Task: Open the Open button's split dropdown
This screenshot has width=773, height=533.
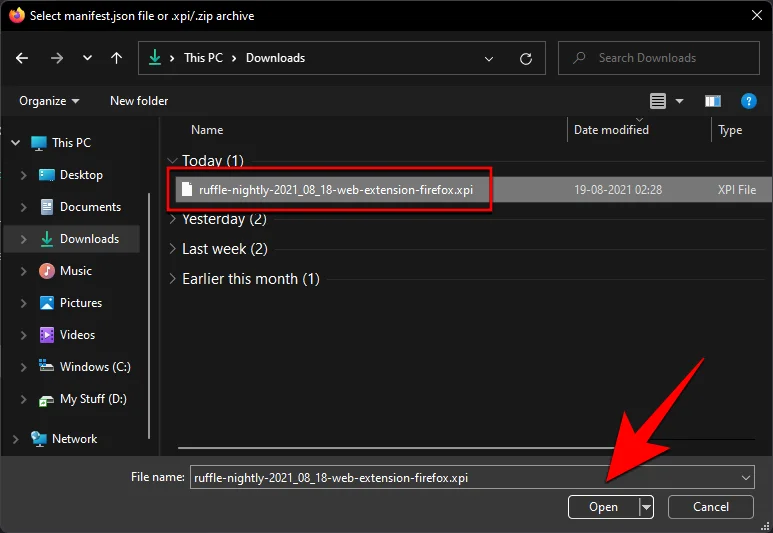Action: coord(646,507)
